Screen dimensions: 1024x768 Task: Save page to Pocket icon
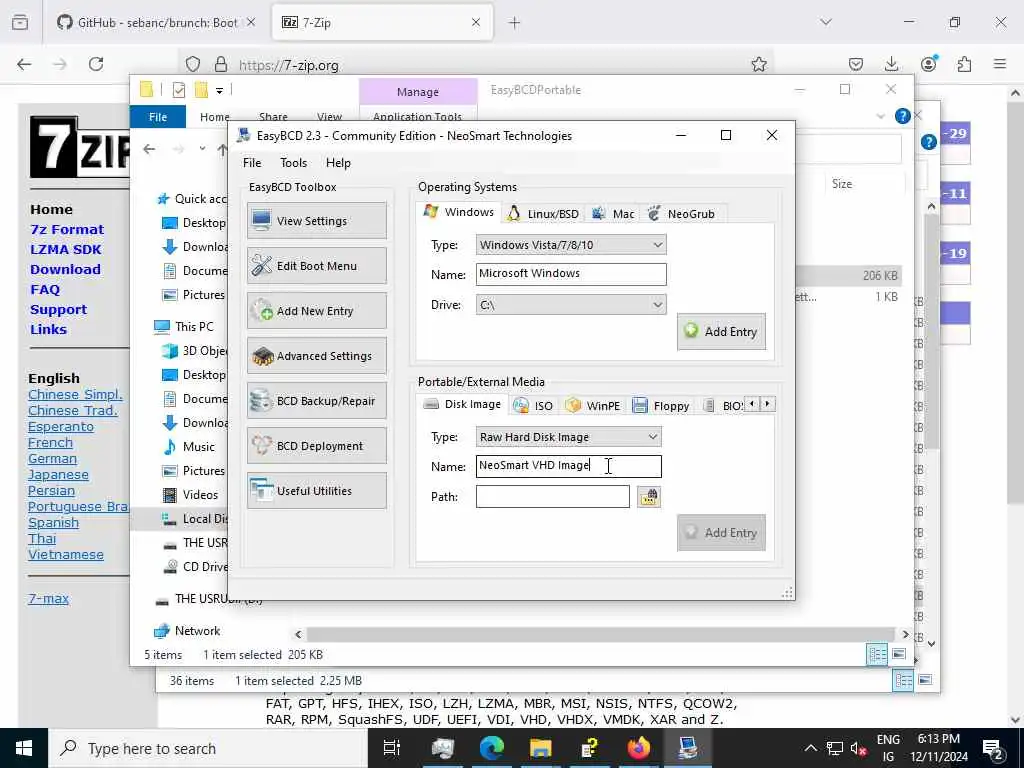click(856, 64)
